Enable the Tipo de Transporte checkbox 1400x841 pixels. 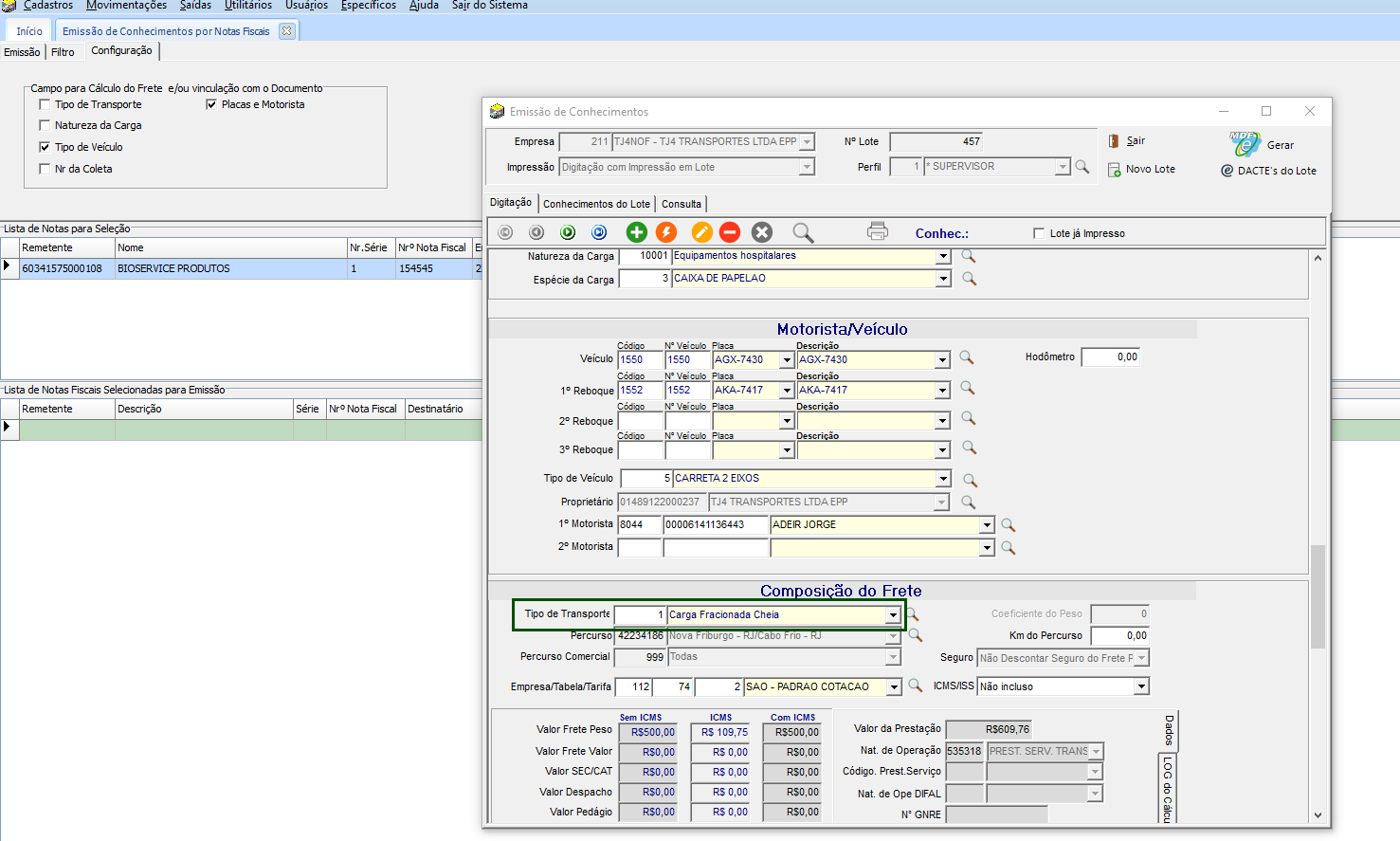45,104
